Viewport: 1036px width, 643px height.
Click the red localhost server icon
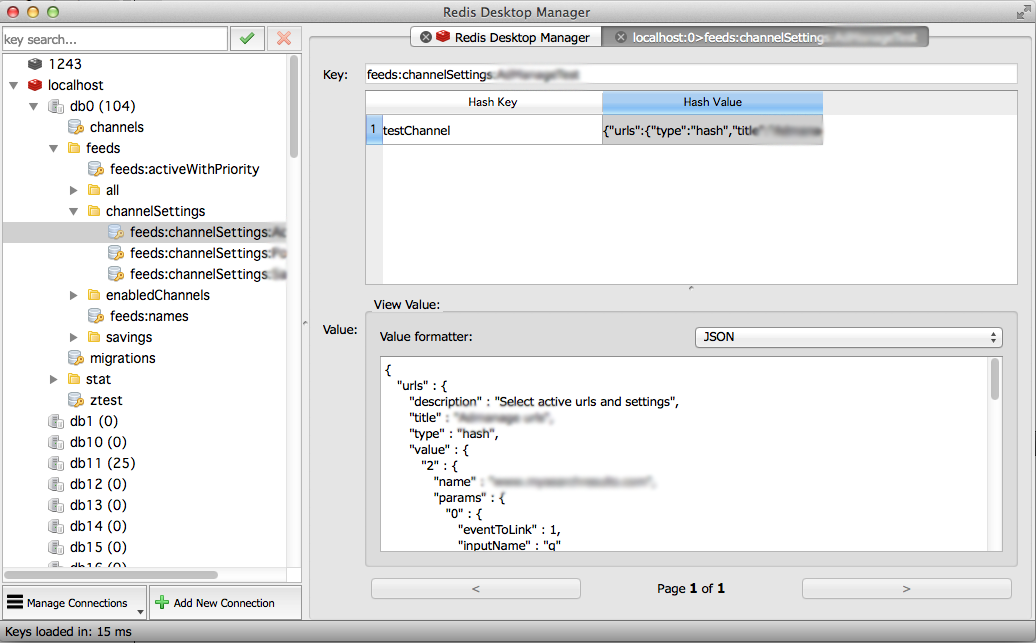click(x=35, y=85)
